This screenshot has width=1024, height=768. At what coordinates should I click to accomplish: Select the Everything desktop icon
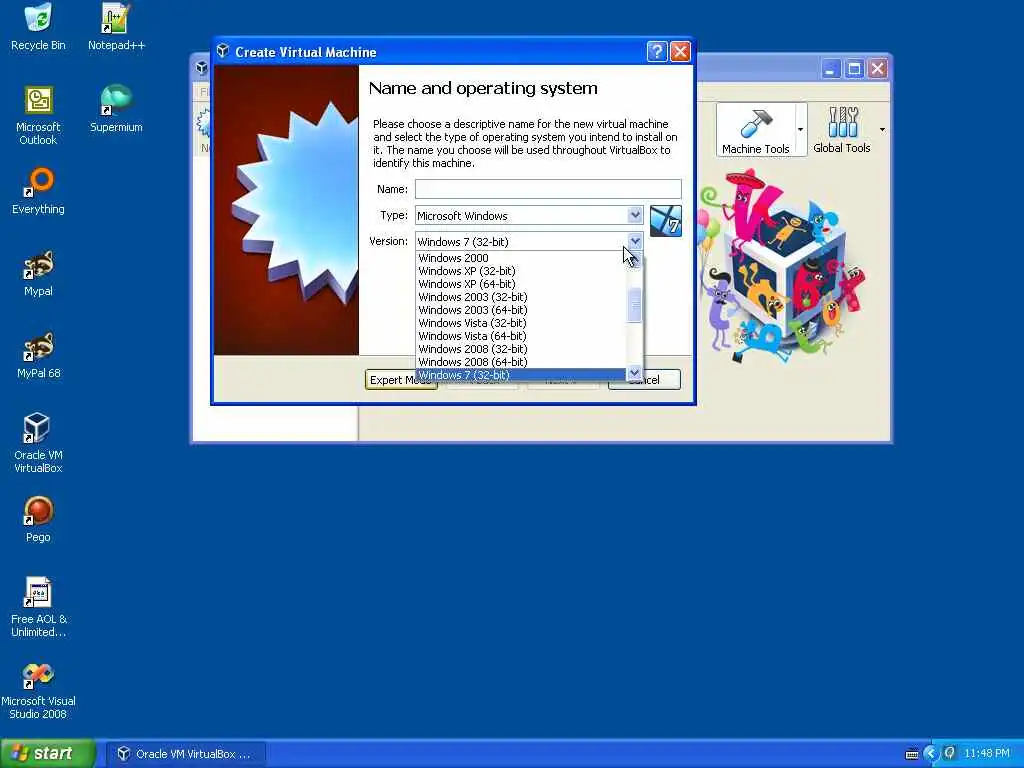click(x=38, y=191)
